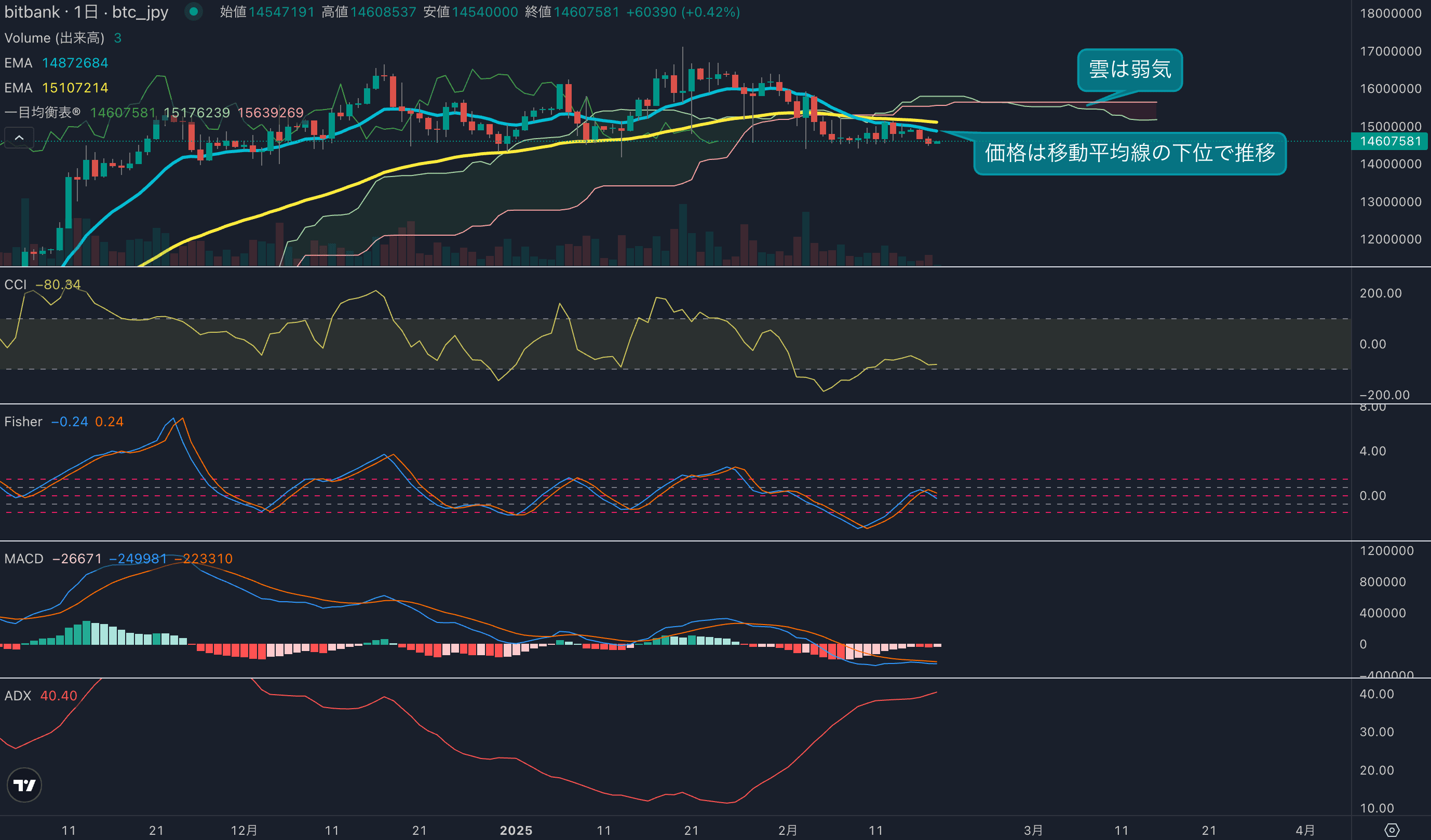
Task: Click the 17000000 price scale label
Action: [x=1390, y=51]
